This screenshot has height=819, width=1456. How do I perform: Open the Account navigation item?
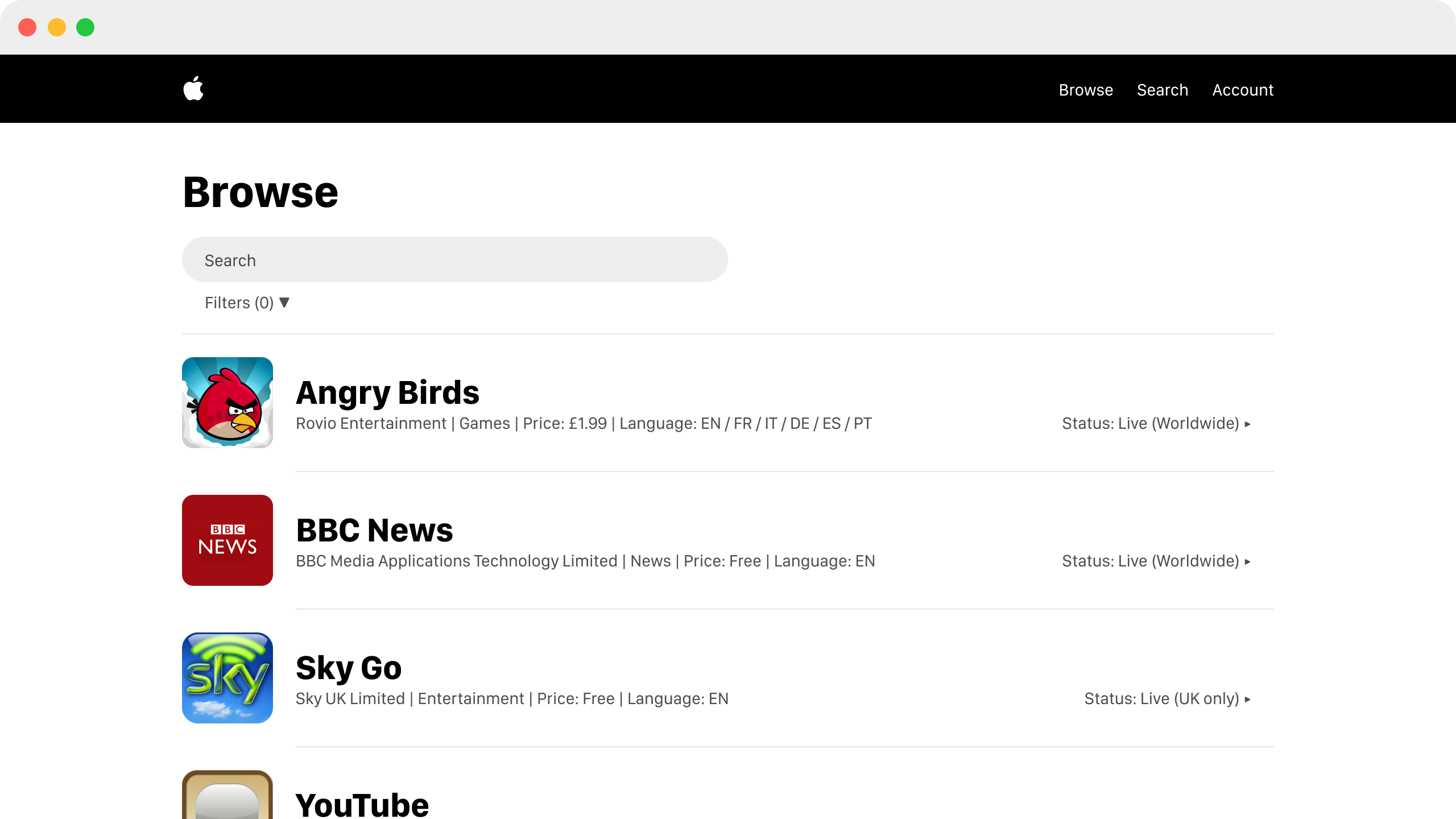pyautogui.click(x=1243, y=90)
